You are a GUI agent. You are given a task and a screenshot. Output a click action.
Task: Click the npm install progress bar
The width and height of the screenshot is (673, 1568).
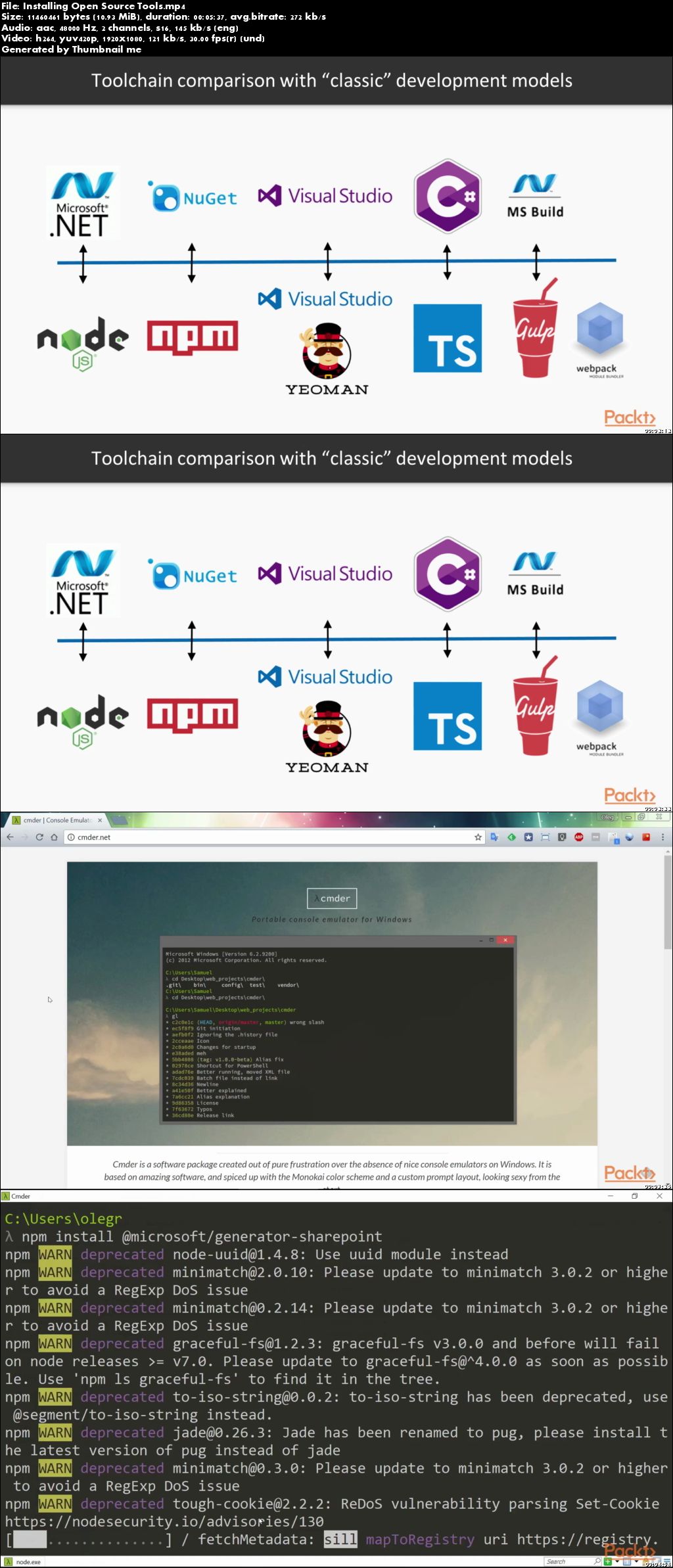coord(88,1539)
